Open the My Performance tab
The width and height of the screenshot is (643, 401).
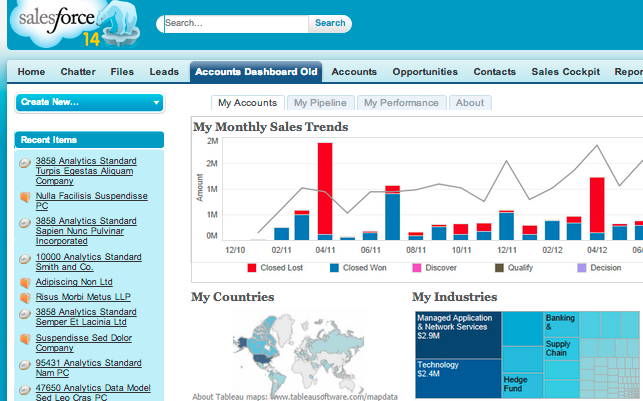coord(398,102)
